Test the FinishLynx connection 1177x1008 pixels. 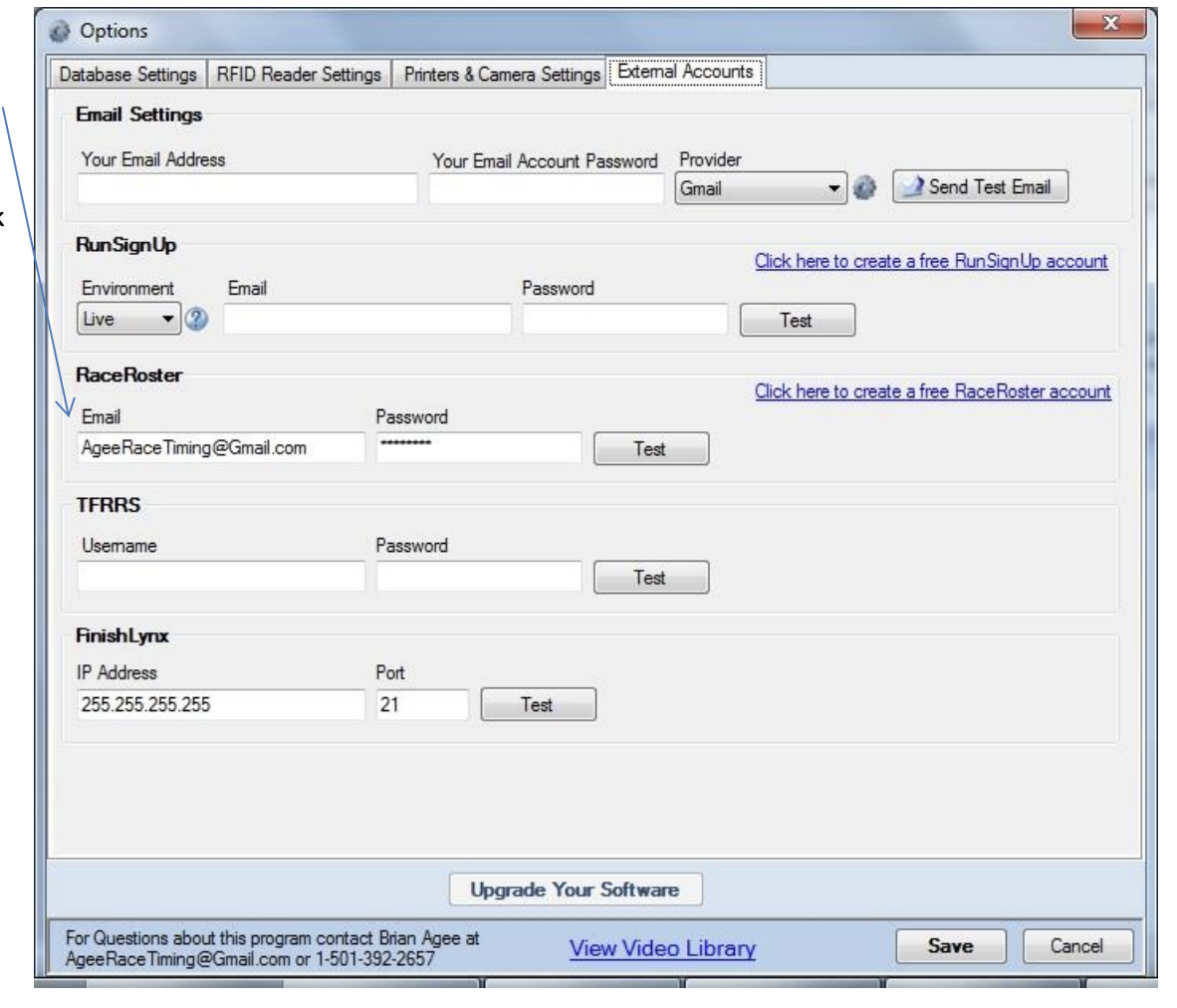pyautogui.click(x=538, y=705)
